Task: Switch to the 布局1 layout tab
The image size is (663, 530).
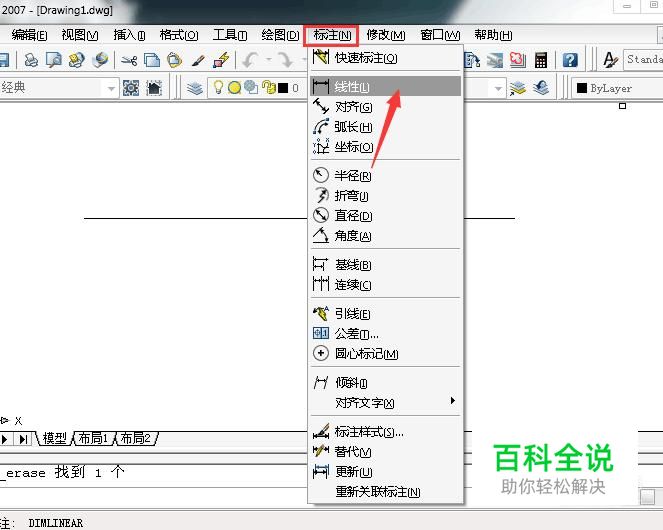Action: click(93, 438)
